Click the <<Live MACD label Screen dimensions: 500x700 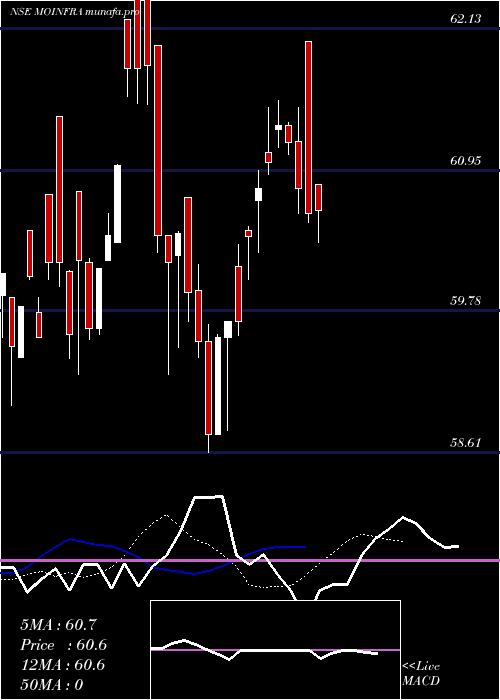pyautogui.click(x=421, y=674)
